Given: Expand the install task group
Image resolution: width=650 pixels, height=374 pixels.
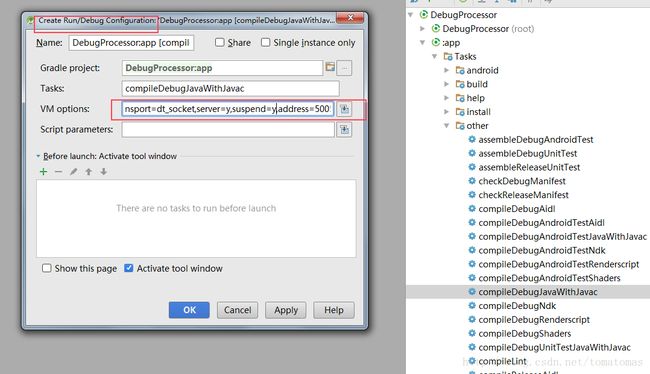Looking at the screenshot, I should pos(446,112).
